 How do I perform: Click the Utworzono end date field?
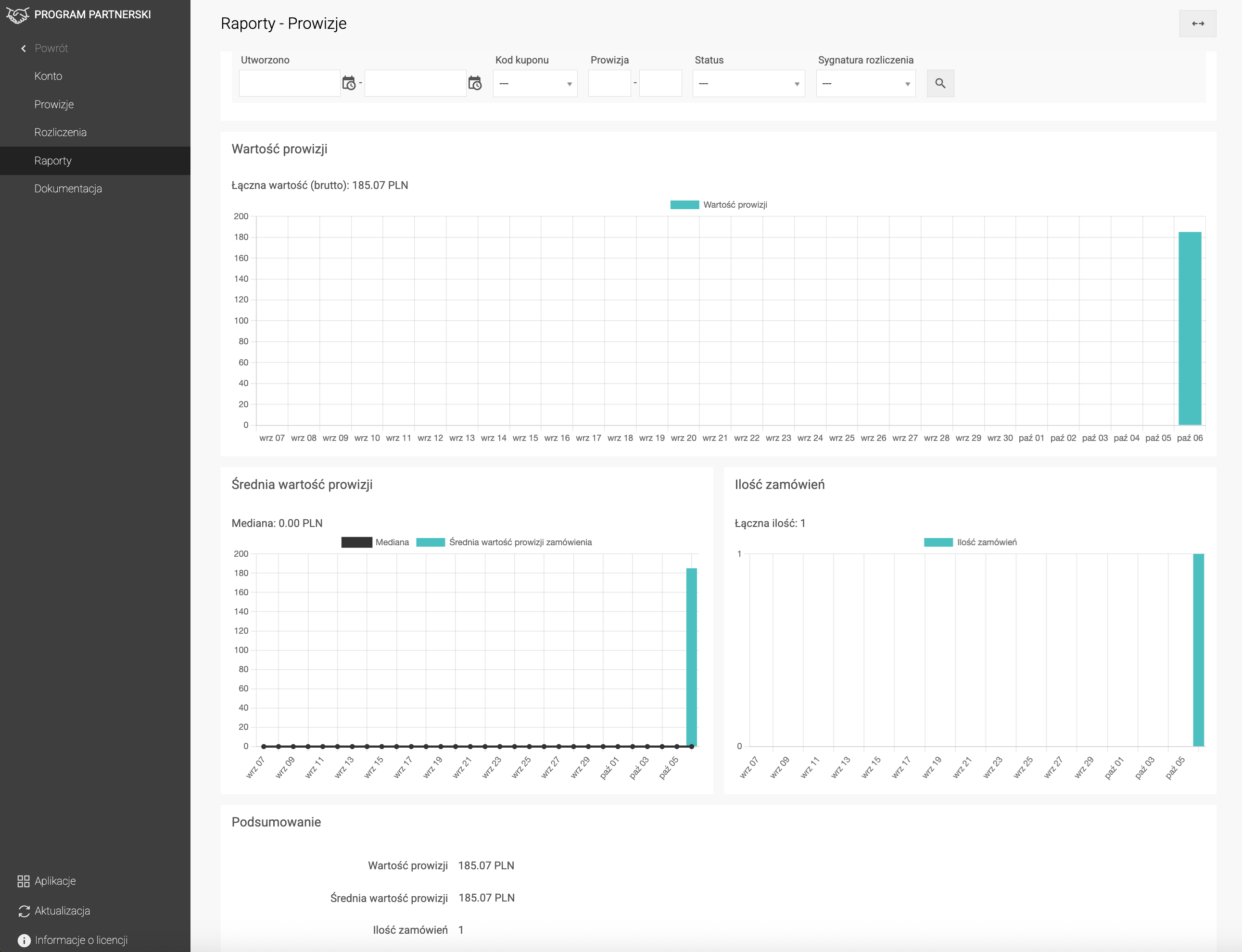416,83
